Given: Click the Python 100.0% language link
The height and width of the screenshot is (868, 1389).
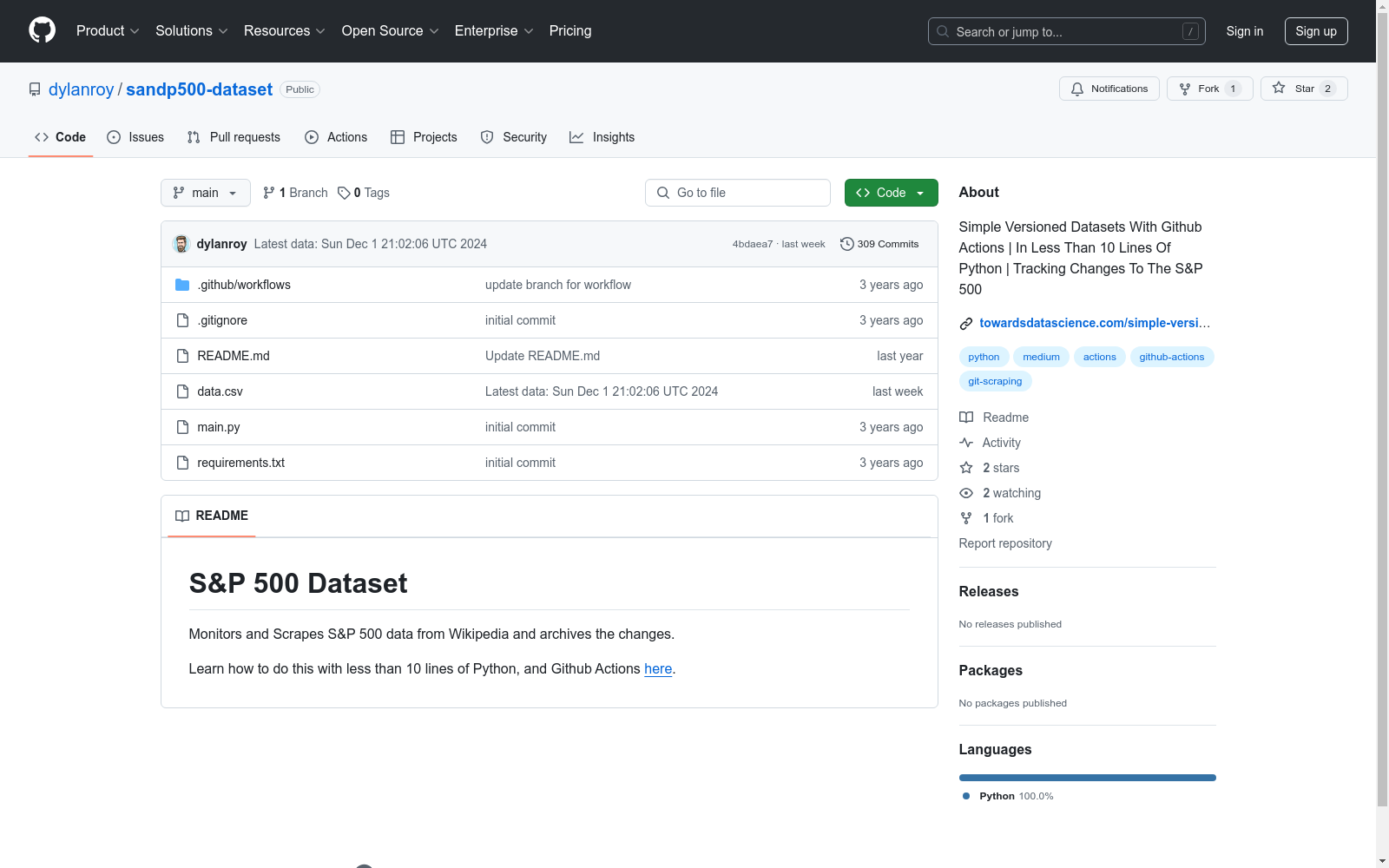Looking at the screenshot, I should pos(1008,796).
